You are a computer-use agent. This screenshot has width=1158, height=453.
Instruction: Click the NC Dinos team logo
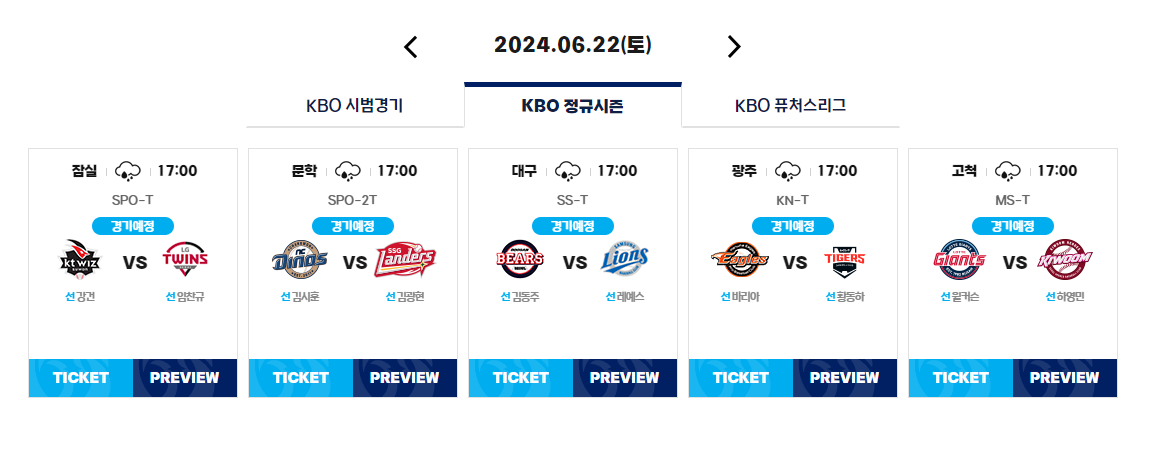pos(299,259)
